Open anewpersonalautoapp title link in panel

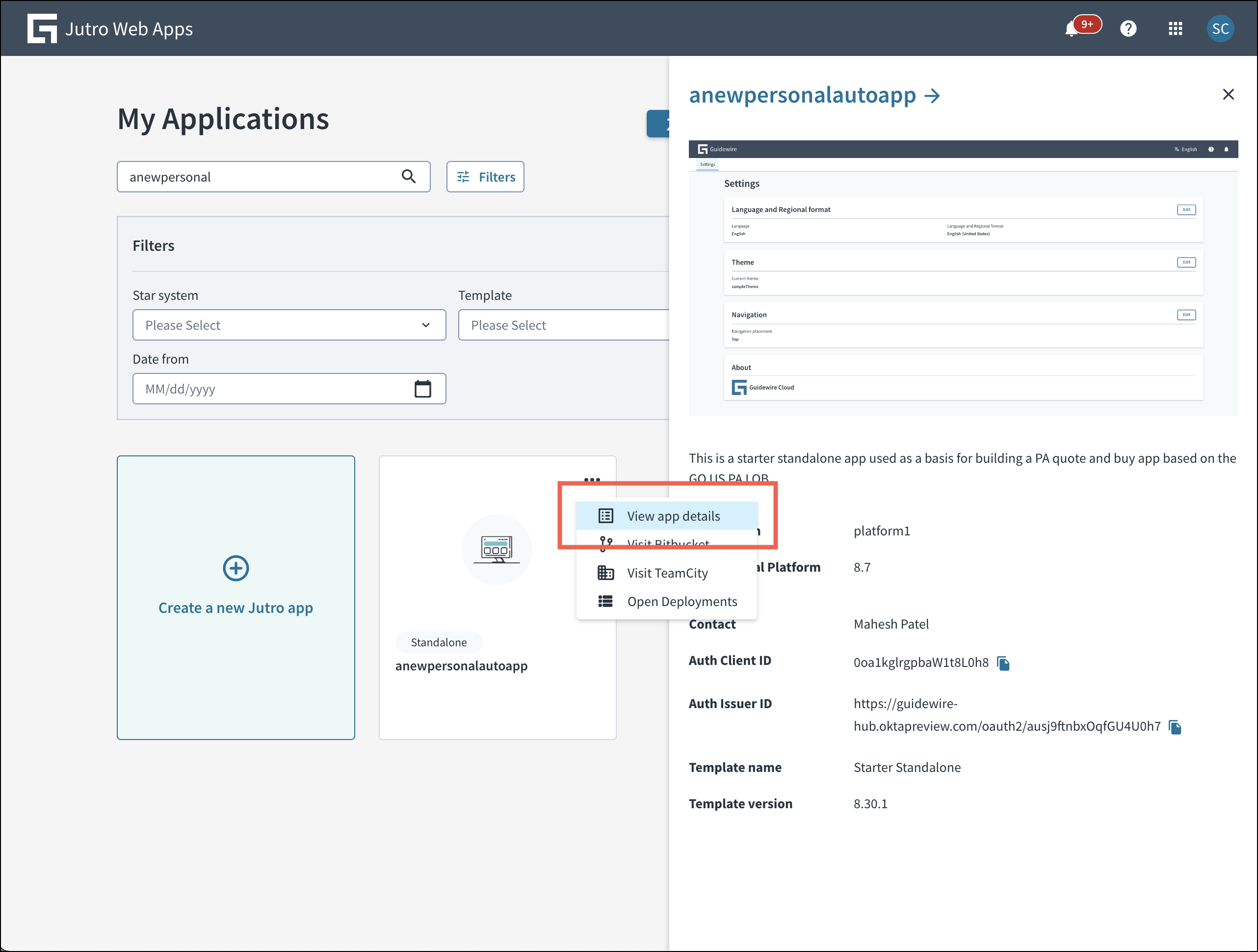(x=814, y=95)
